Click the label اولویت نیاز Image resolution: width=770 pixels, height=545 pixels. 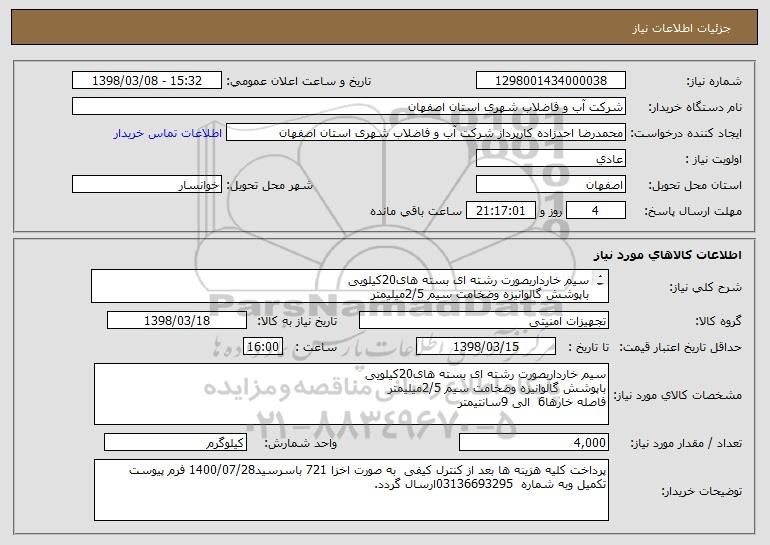pyautogui.click(x=714, y=160)
